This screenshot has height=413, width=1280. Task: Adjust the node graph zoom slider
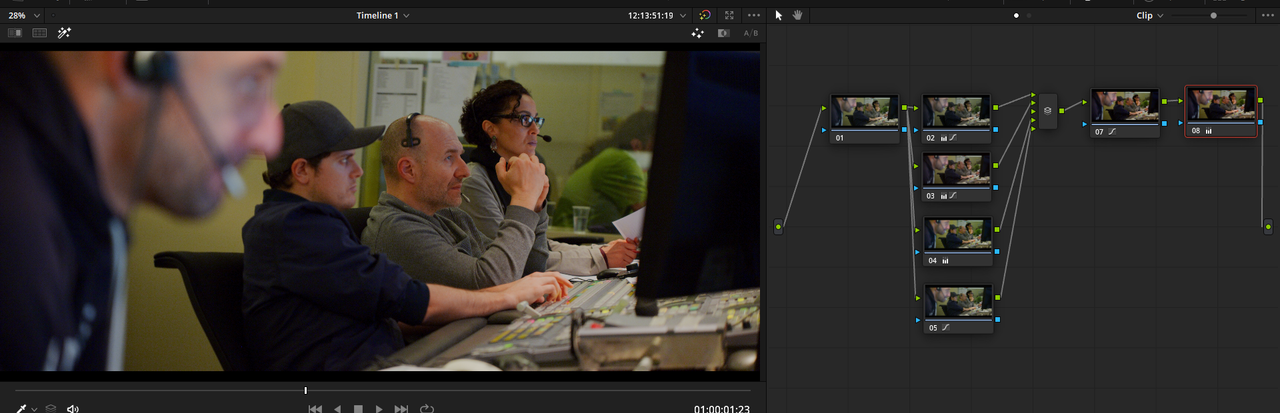click(x=1213, y=16)
